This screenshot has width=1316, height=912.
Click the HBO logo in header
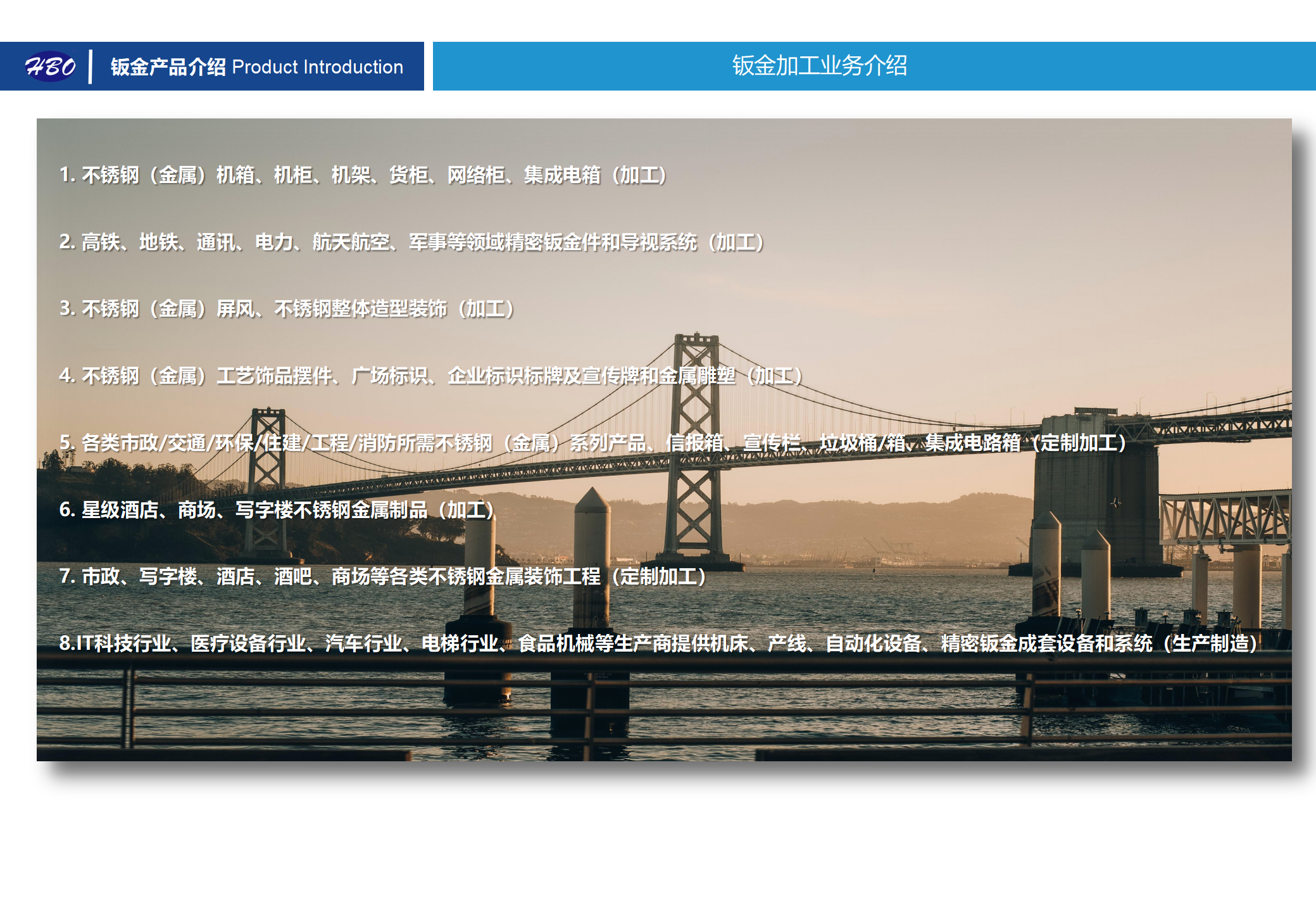50,66
